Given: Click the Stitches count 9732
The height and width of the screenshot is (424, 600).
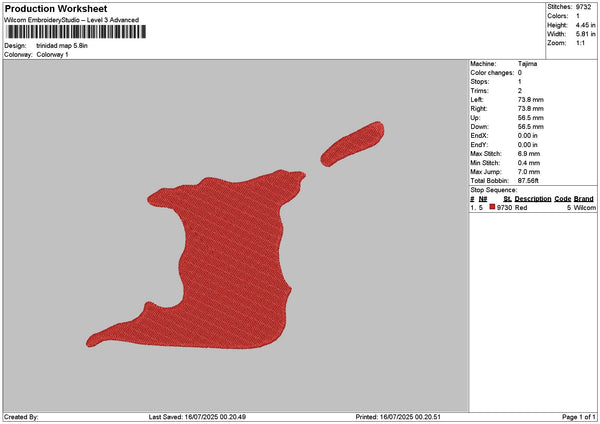Looking at the screenshot, I should pyautogui.click(x=584, y=7).
